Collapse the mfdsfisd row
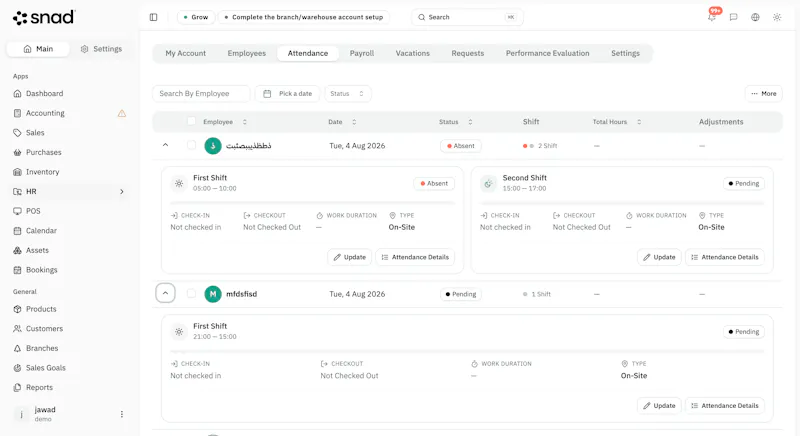 click(165, 293)
